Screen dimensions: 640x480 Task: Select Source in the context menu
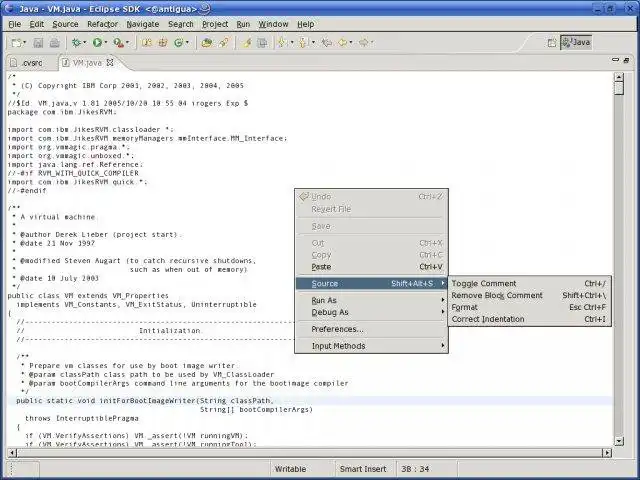tap(371, 283)
